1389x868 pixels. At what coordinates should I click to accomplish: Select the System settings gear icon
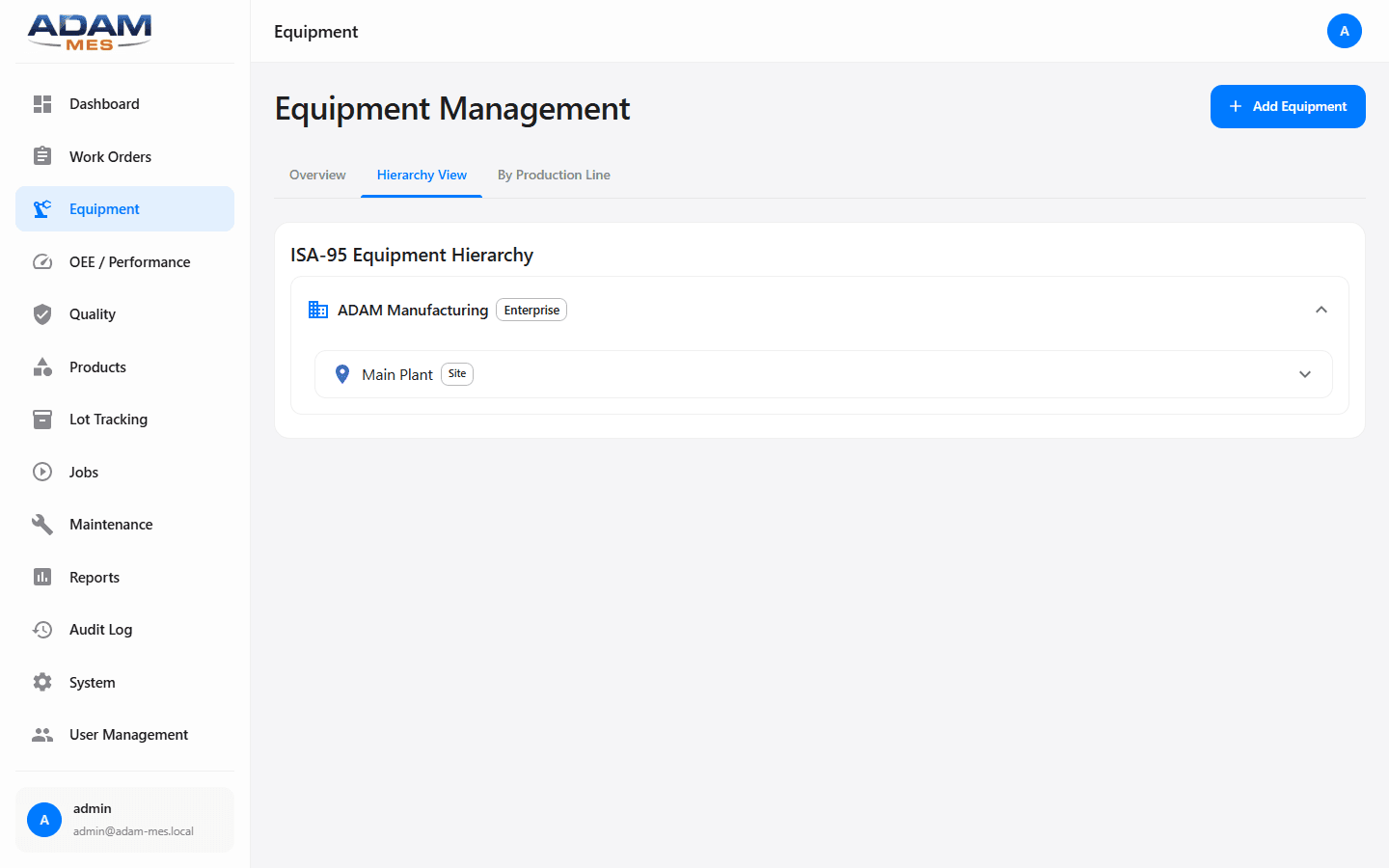(x=42, y=682)
